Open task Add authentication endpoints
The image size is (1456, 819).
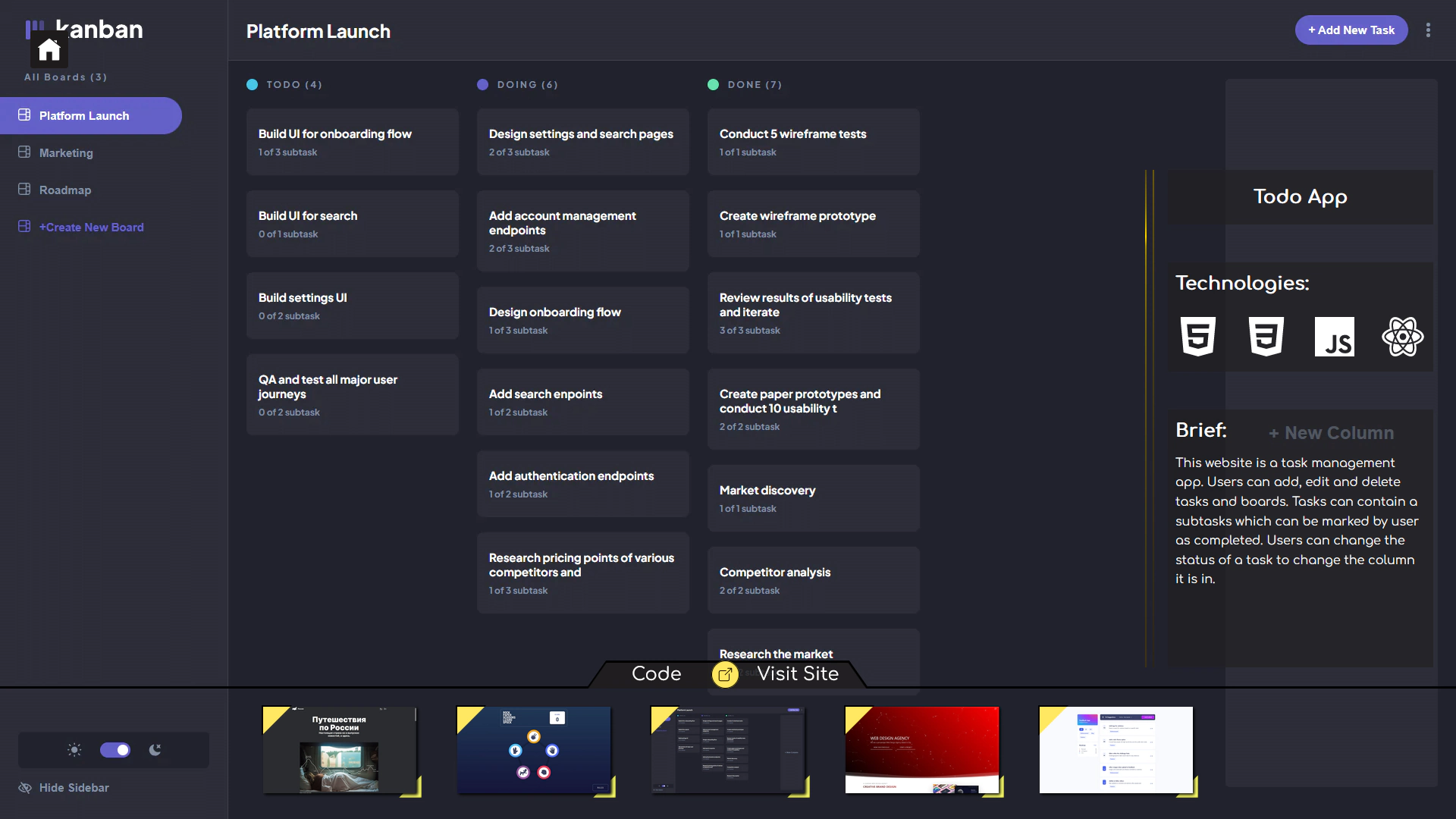click(583, 484)
